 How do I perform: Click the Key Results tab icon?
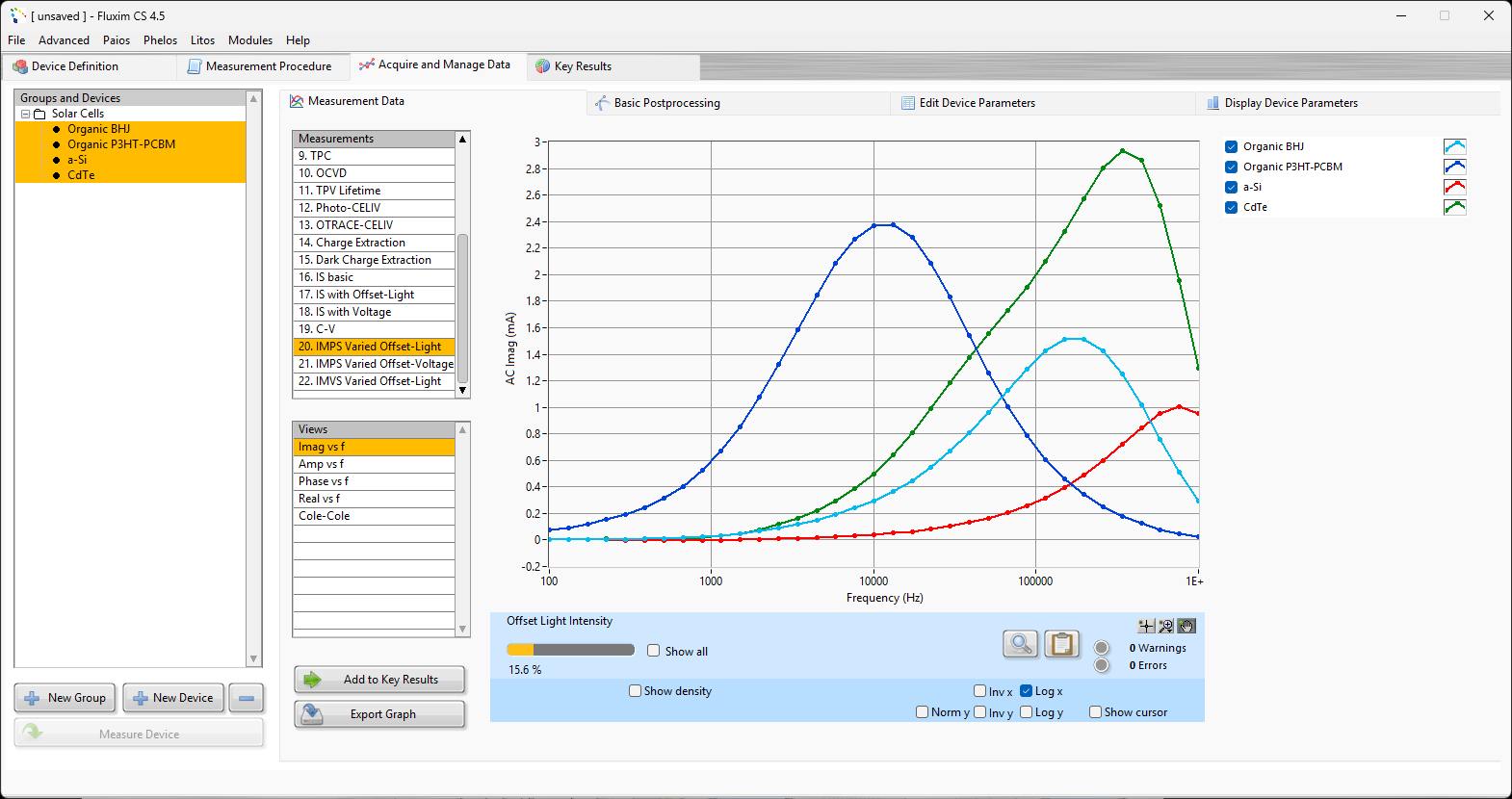[x=543, y=66]
